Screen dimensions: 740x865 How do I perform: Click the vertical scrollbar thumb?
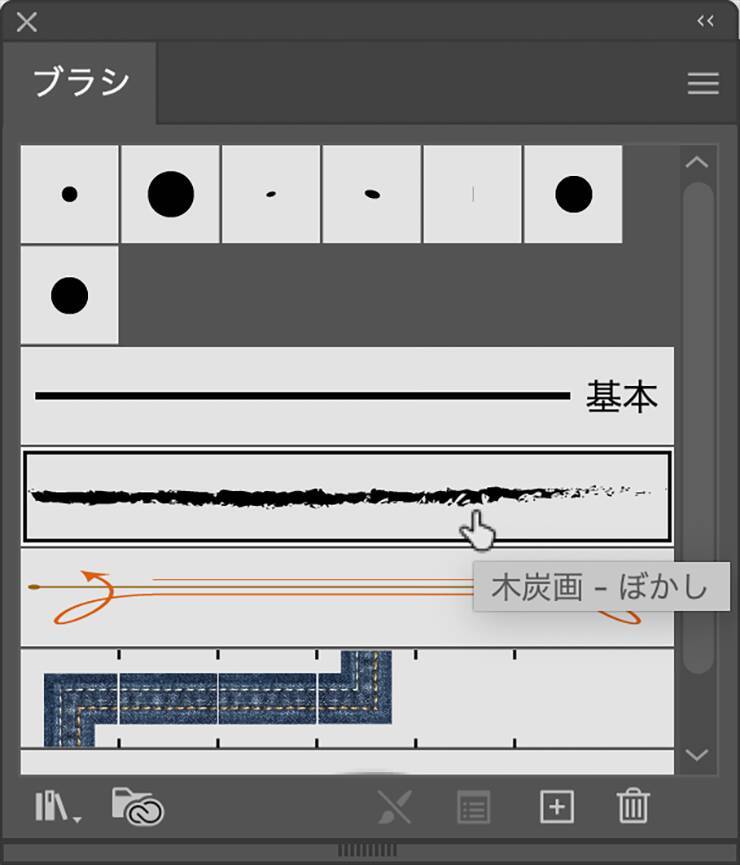click(698, 428)
